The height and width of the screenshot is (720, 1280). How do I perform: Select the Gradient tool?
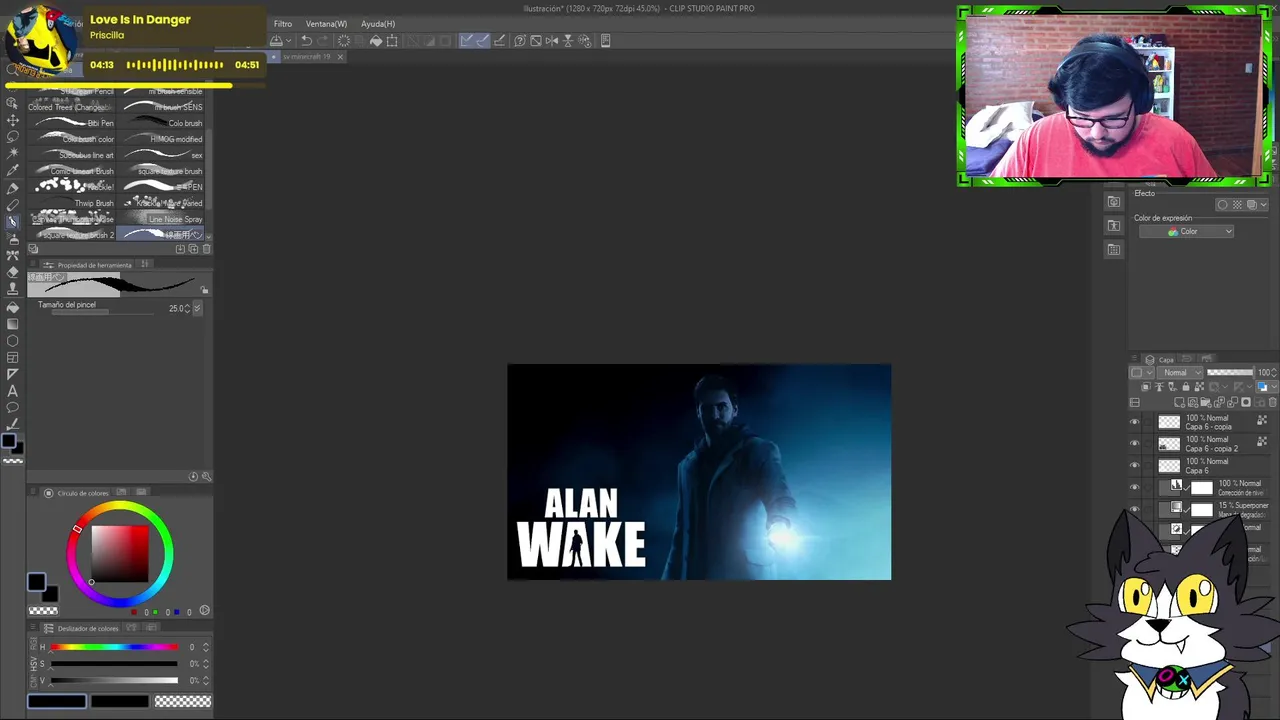pyautogui.click(x=13, y=324)
